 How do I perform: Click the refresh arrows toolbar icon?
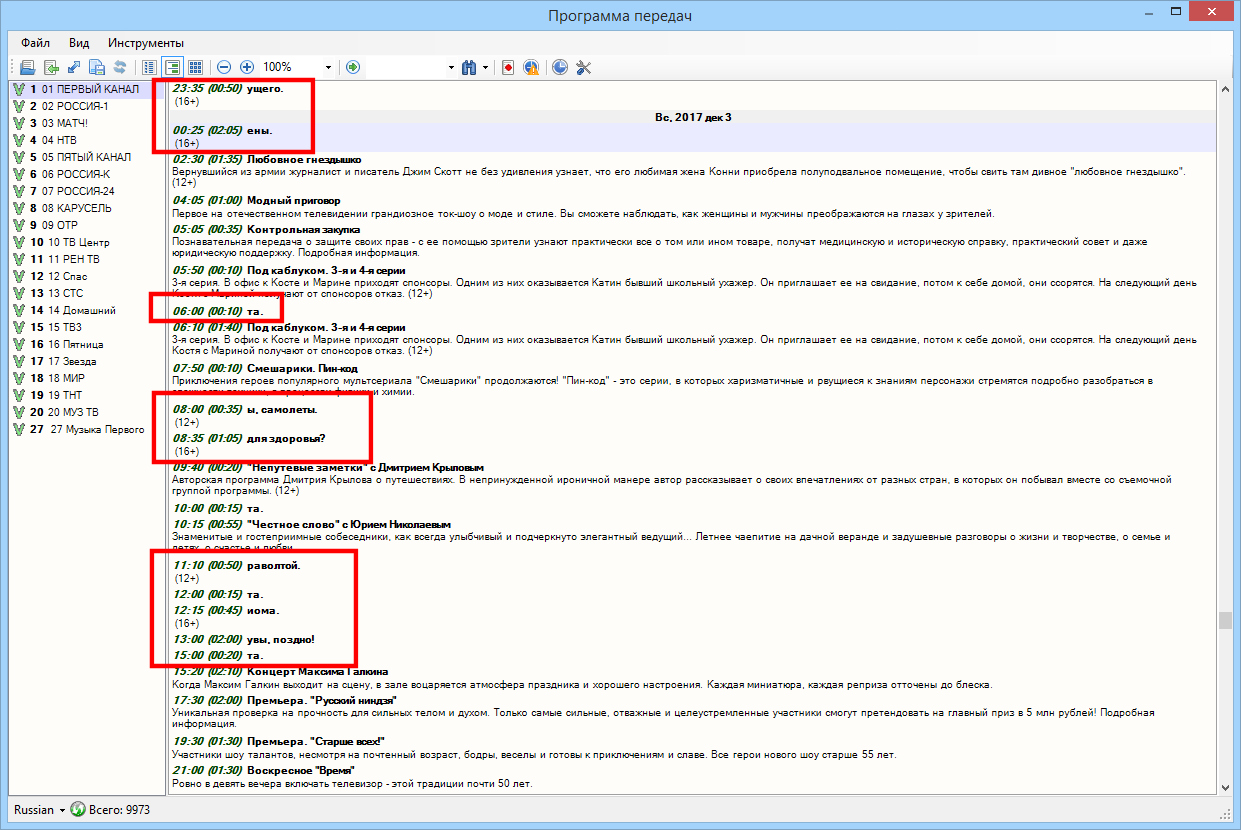(120, 67)
